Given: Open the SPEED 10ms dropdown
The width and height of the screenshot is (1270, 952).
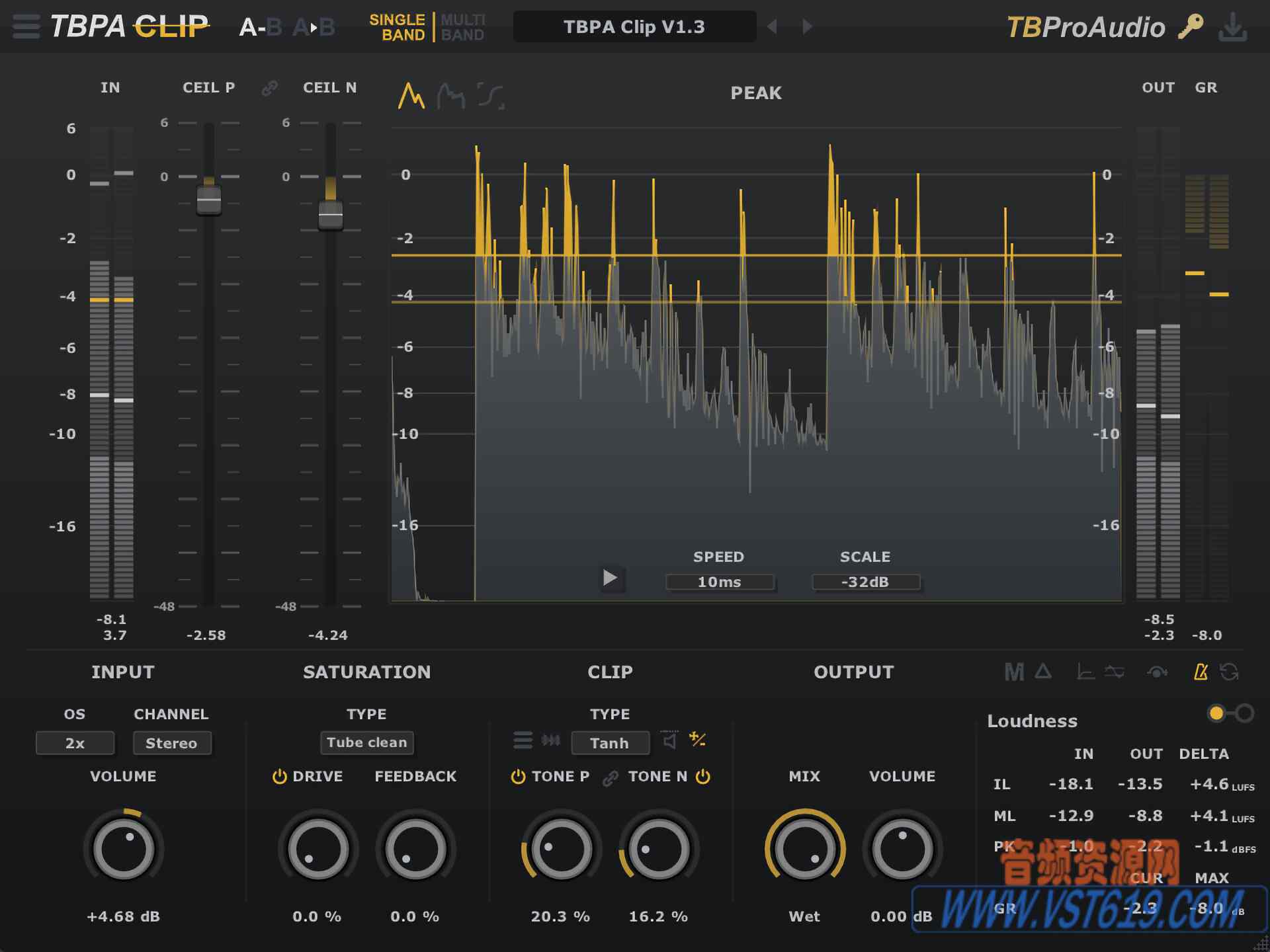Looking at the screenshot, I should coord(720,582).
